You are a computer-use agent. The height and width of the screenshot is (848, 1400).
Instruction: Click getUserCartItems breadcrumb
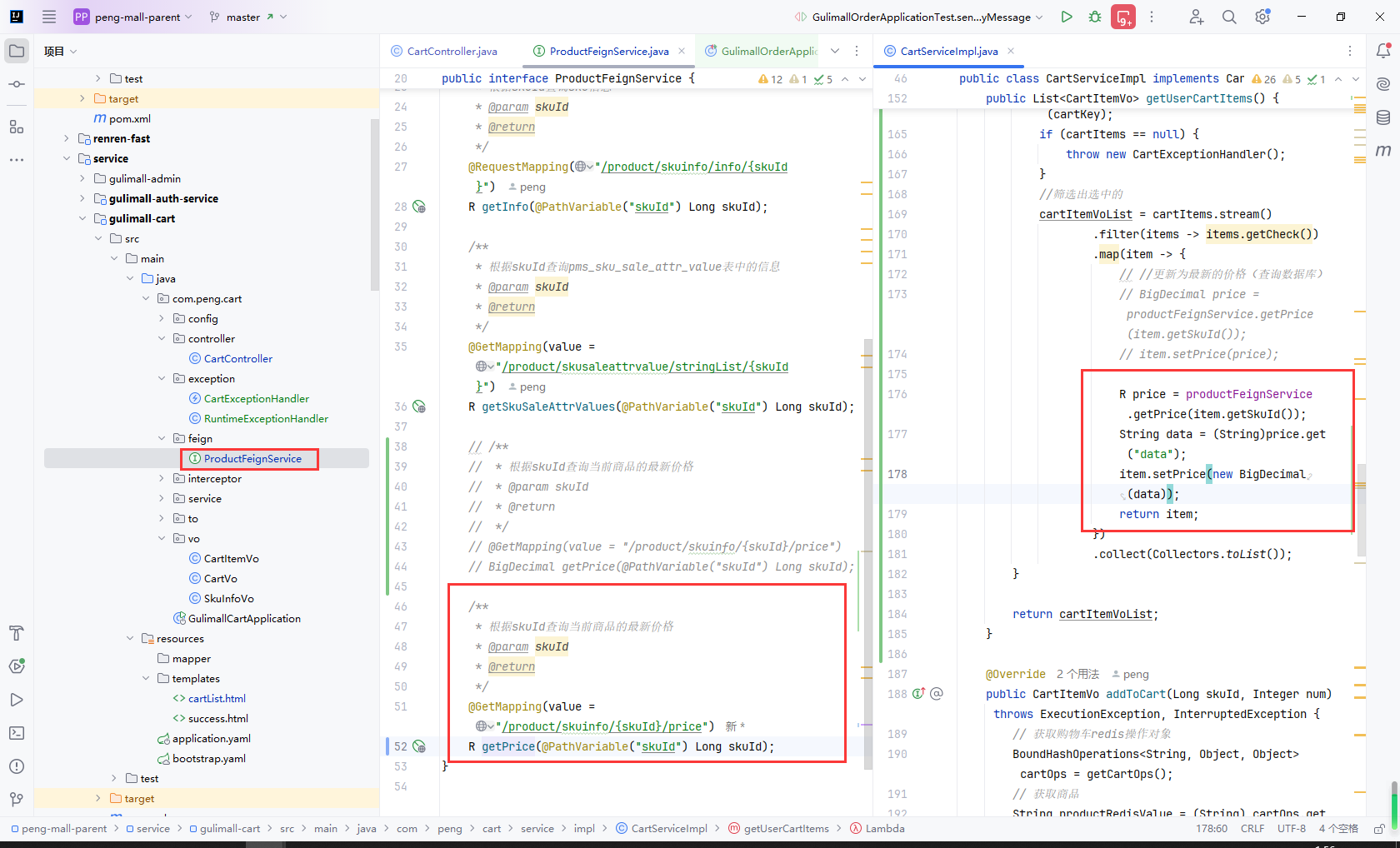point(778,829)
